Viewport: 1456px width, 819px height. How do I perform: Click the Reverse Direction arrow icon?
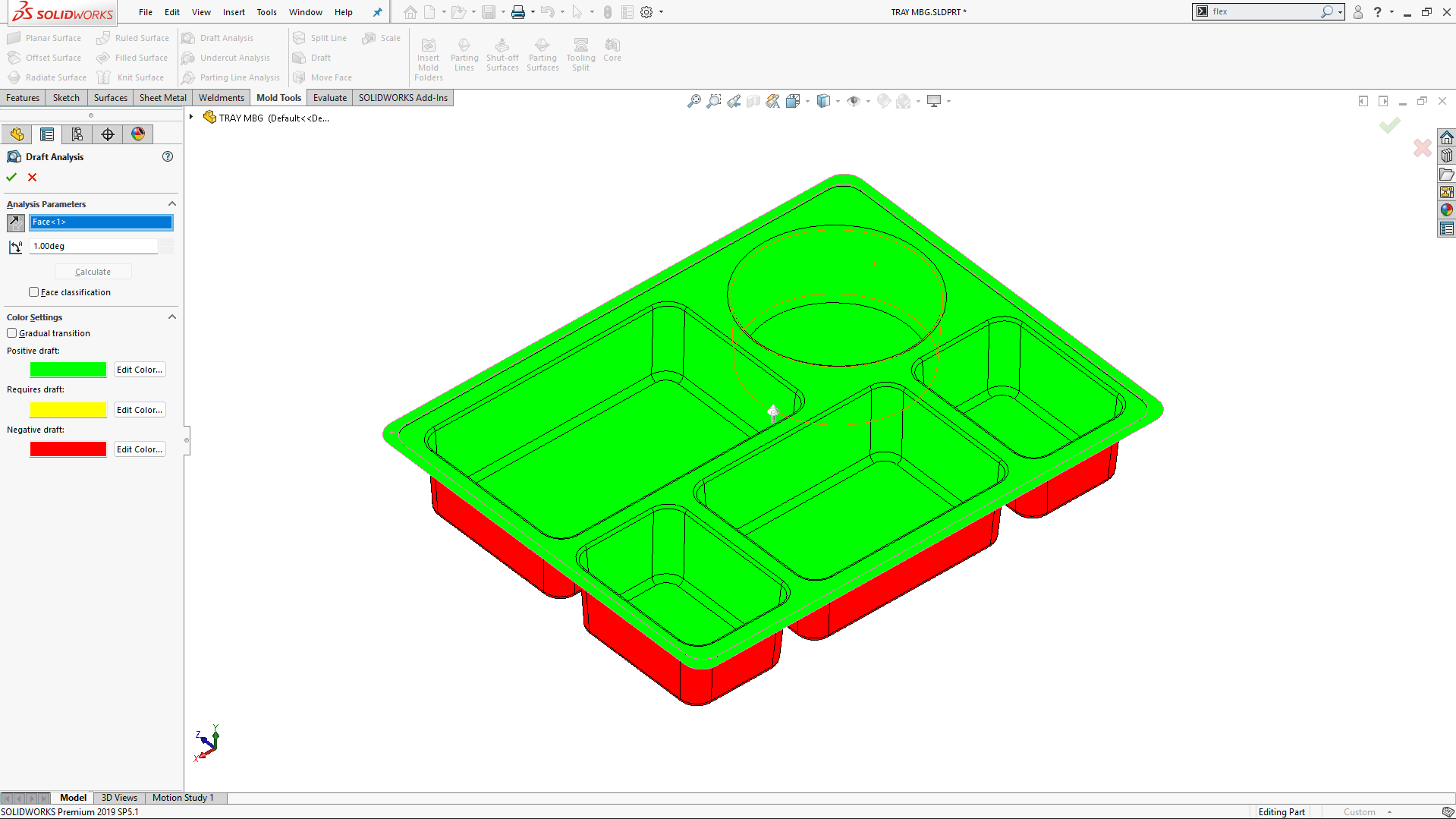(15, 222)
